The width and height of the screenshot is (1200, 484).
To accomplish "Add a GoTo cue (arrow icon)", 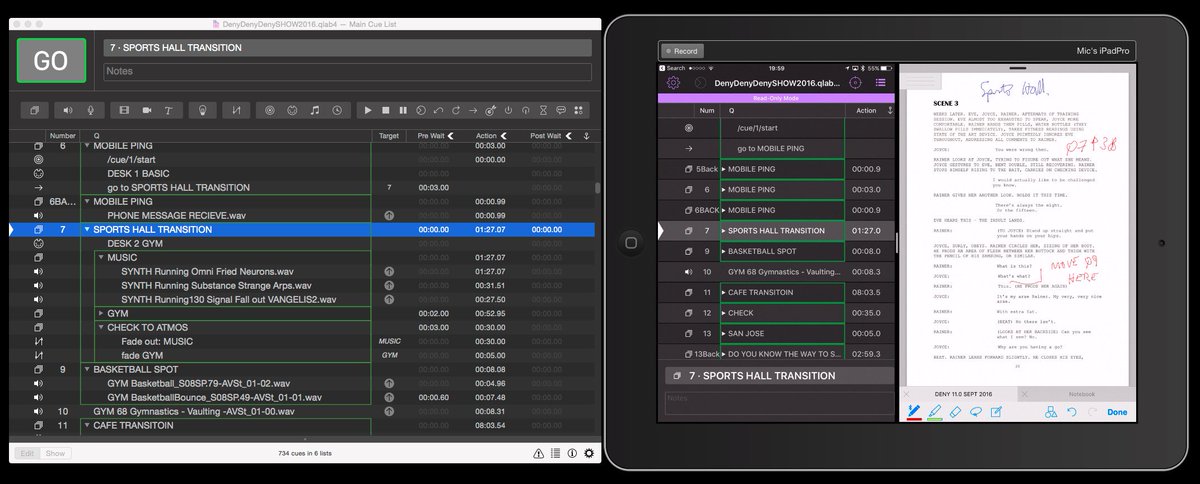I will (x=474, y=110).
